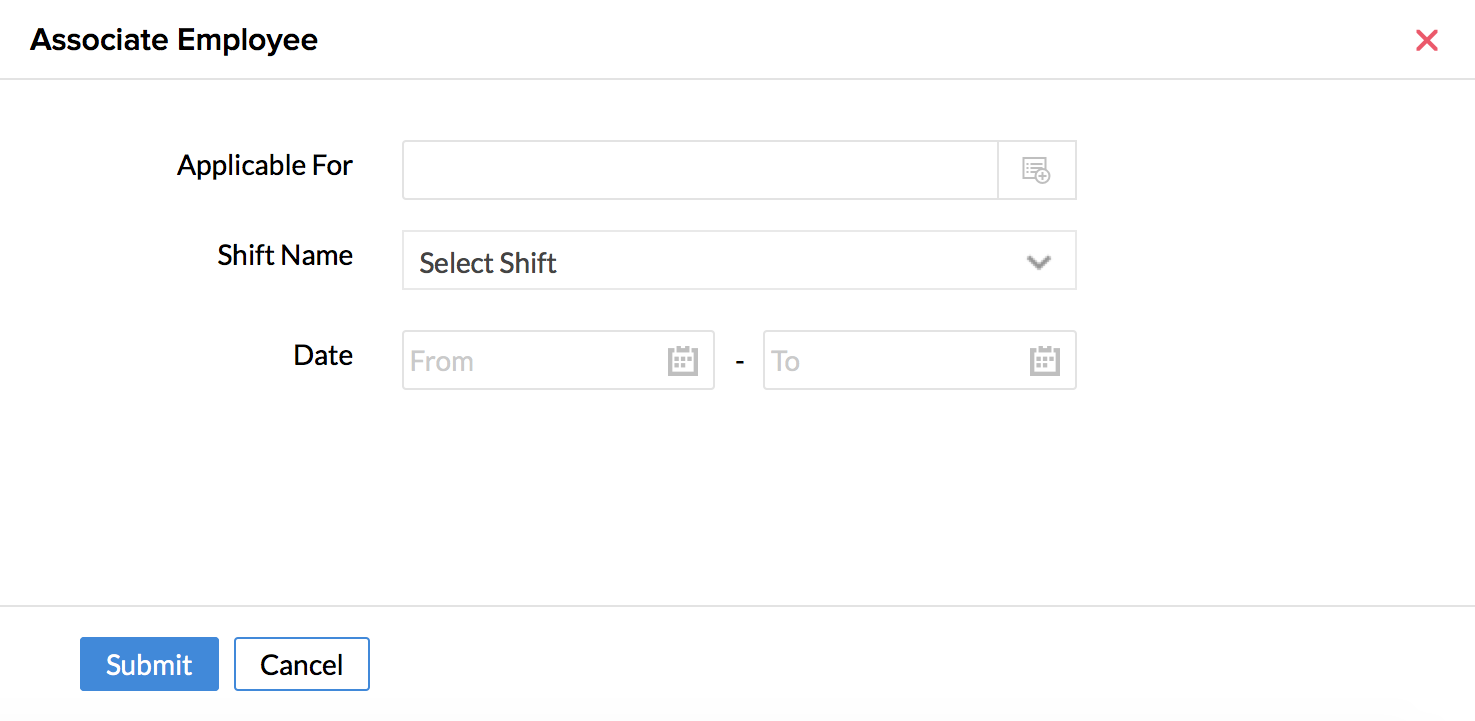Click the 'Associate Employee' dialog title
1475x721 pixels.
pos(174,40)
